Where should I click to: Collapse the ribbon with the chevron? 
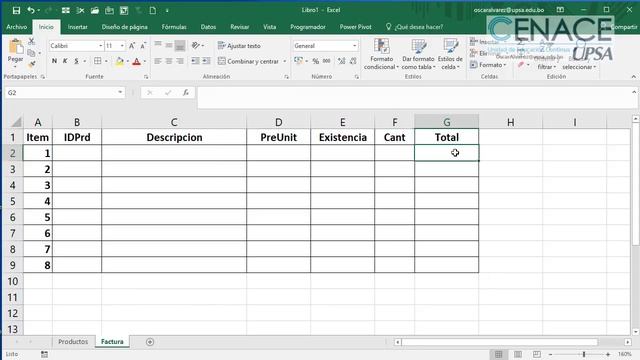[x=633, y=77]
